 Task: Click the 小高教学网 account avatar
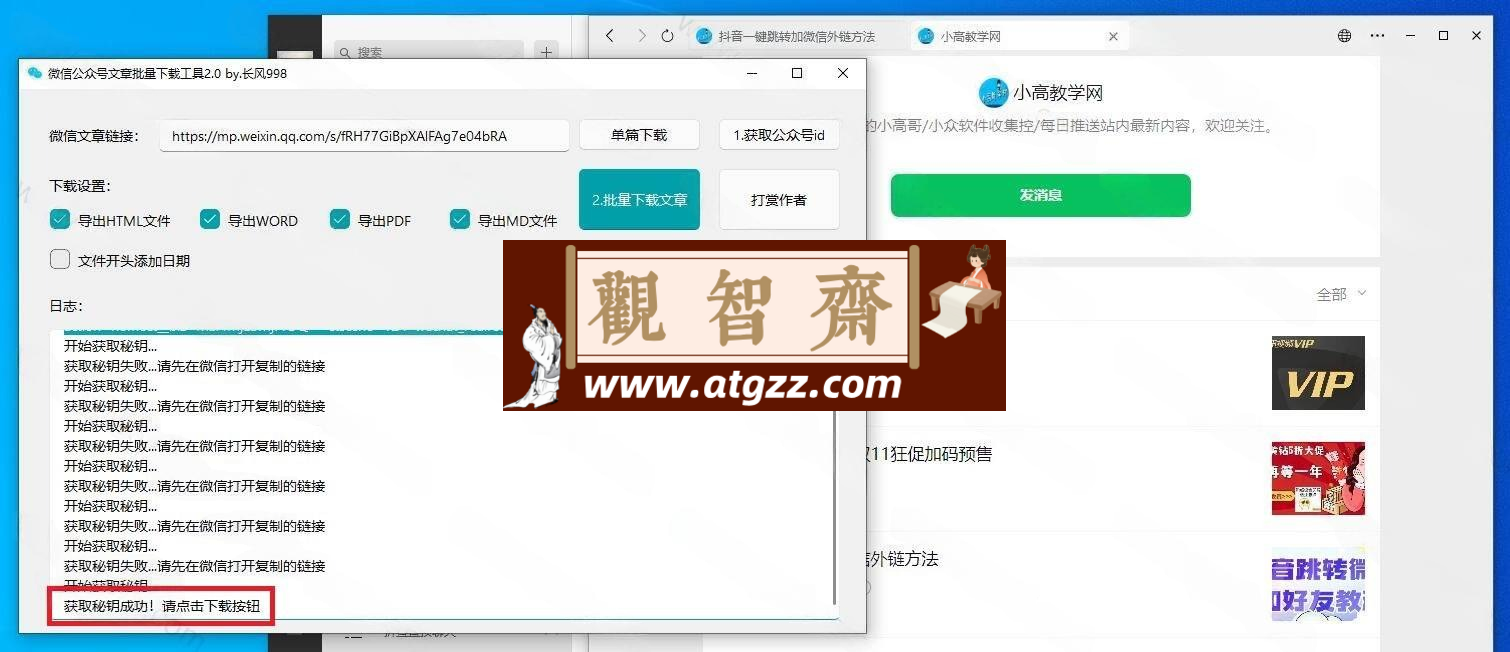coord(993,93)
